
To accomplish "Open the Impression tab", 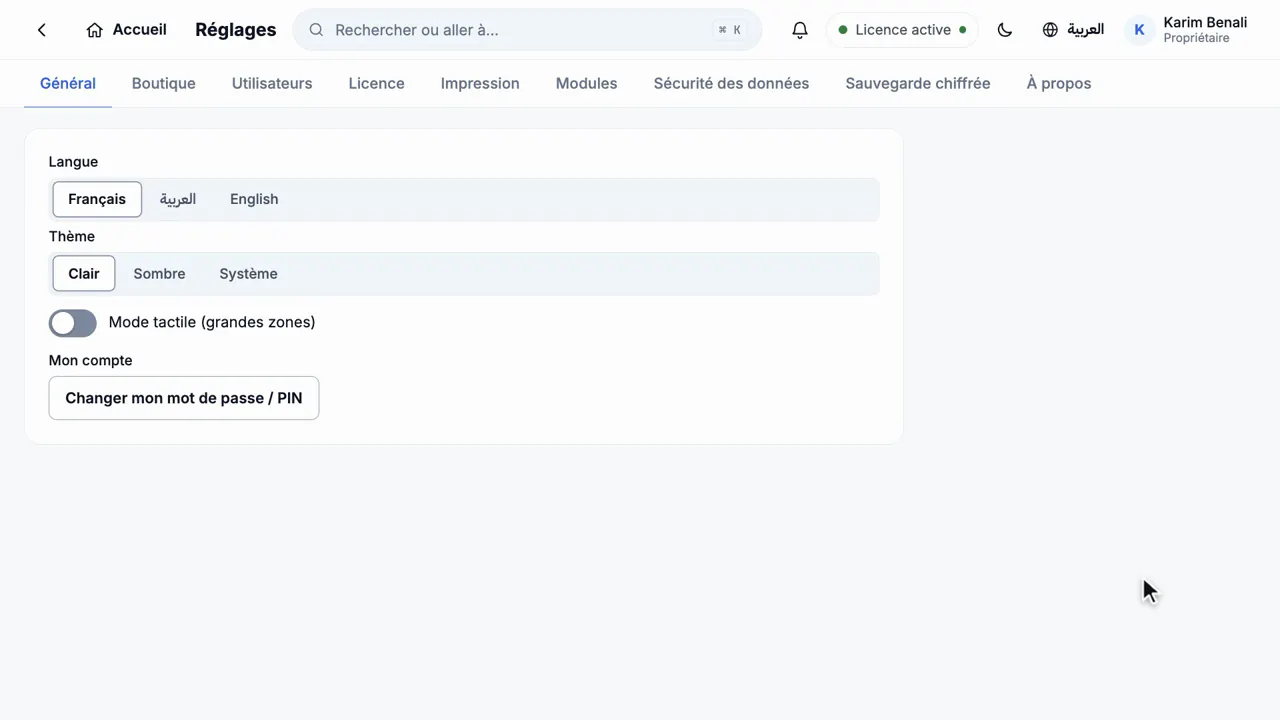I will click(x=480, y=84).
